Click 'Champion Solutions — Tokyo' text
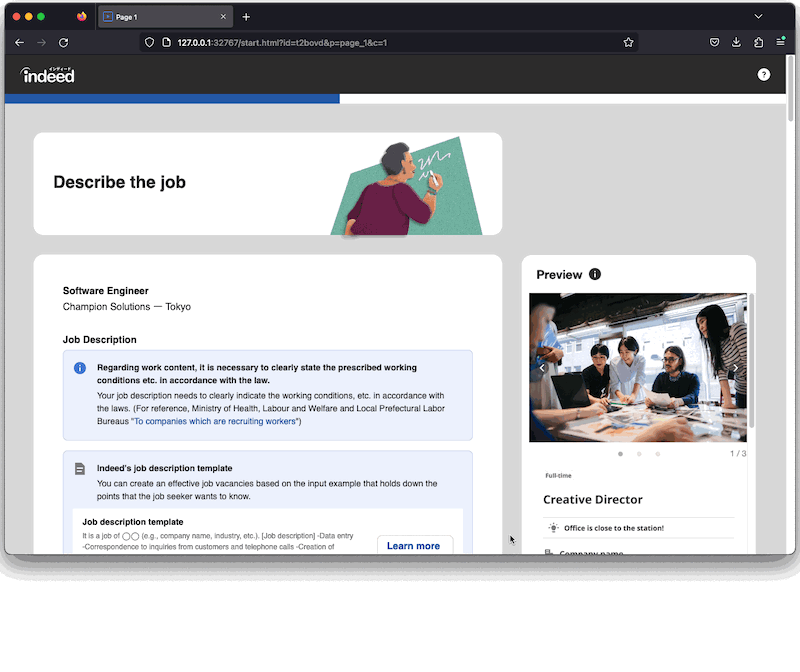 pyautogui.click(x=127, y=307)
